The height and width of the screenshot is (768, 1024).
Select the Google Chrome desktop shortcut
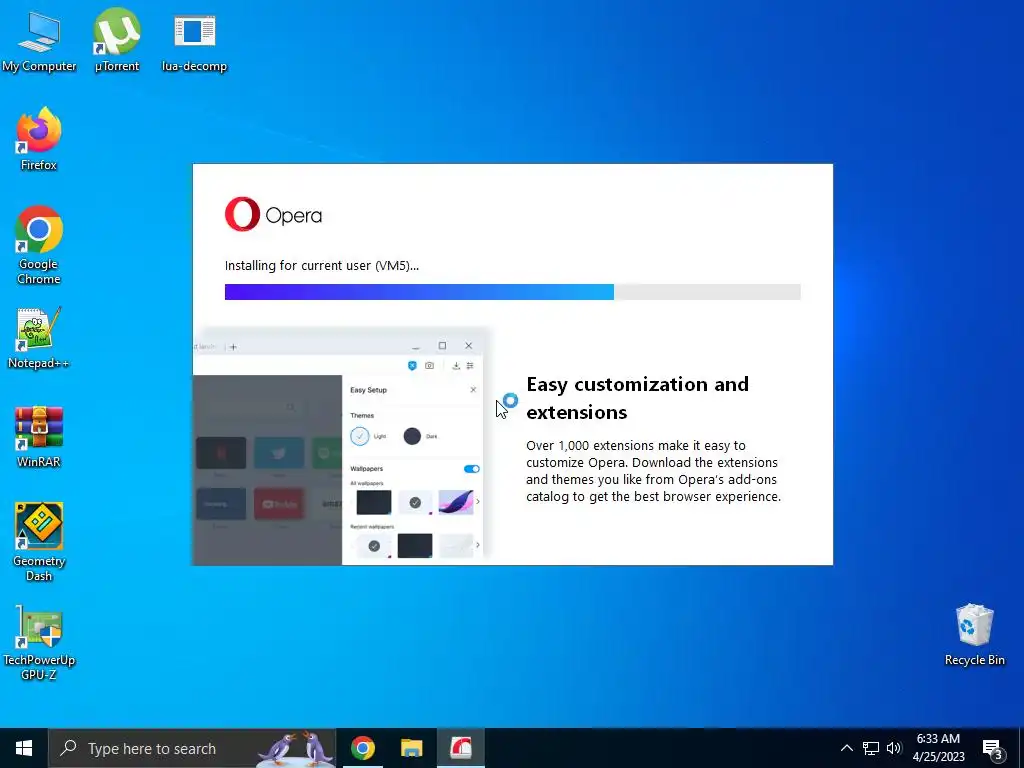pyautogui.click(x=39, y=246)
